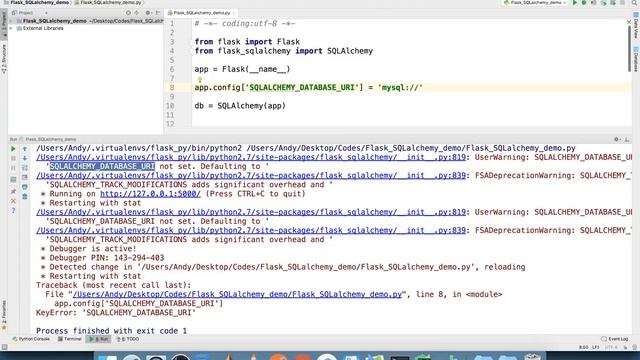The image size is (640, 360).
Task: Toggle the Structure side tab
Action: point(4,59)
